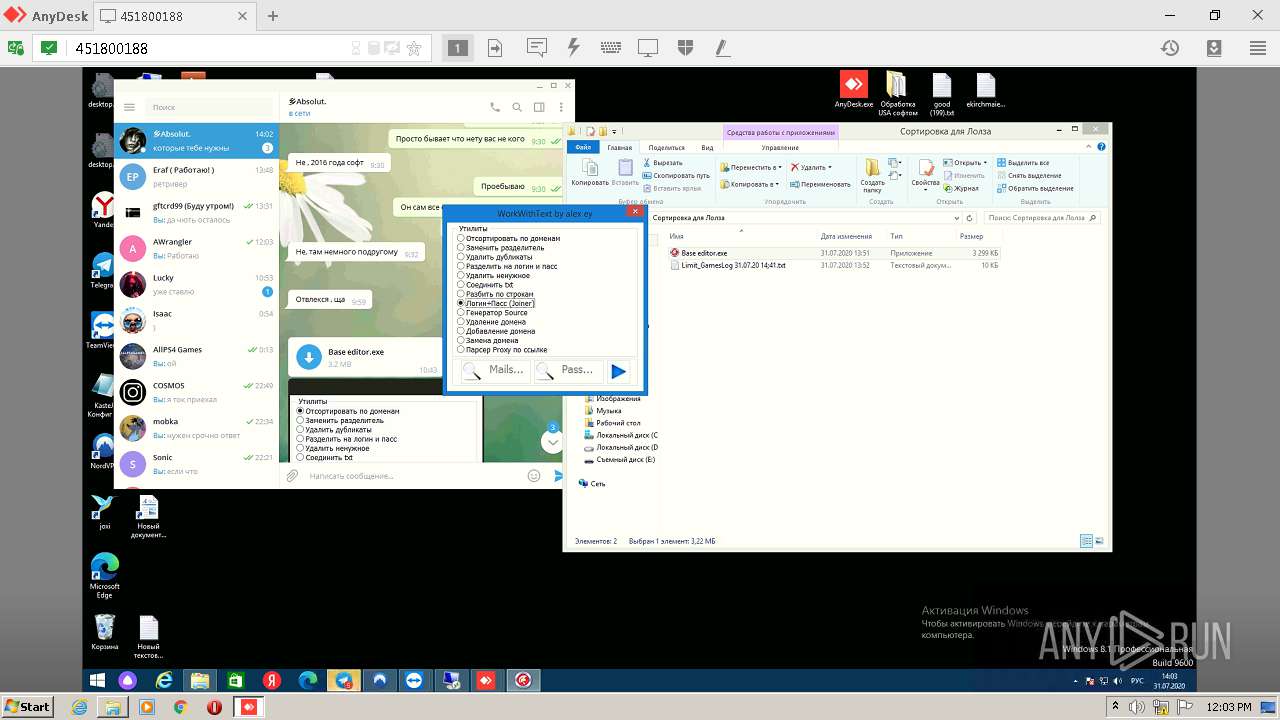
Task: Open the AWrangler chat in Telegram
Action: click(x=196, y=248)
